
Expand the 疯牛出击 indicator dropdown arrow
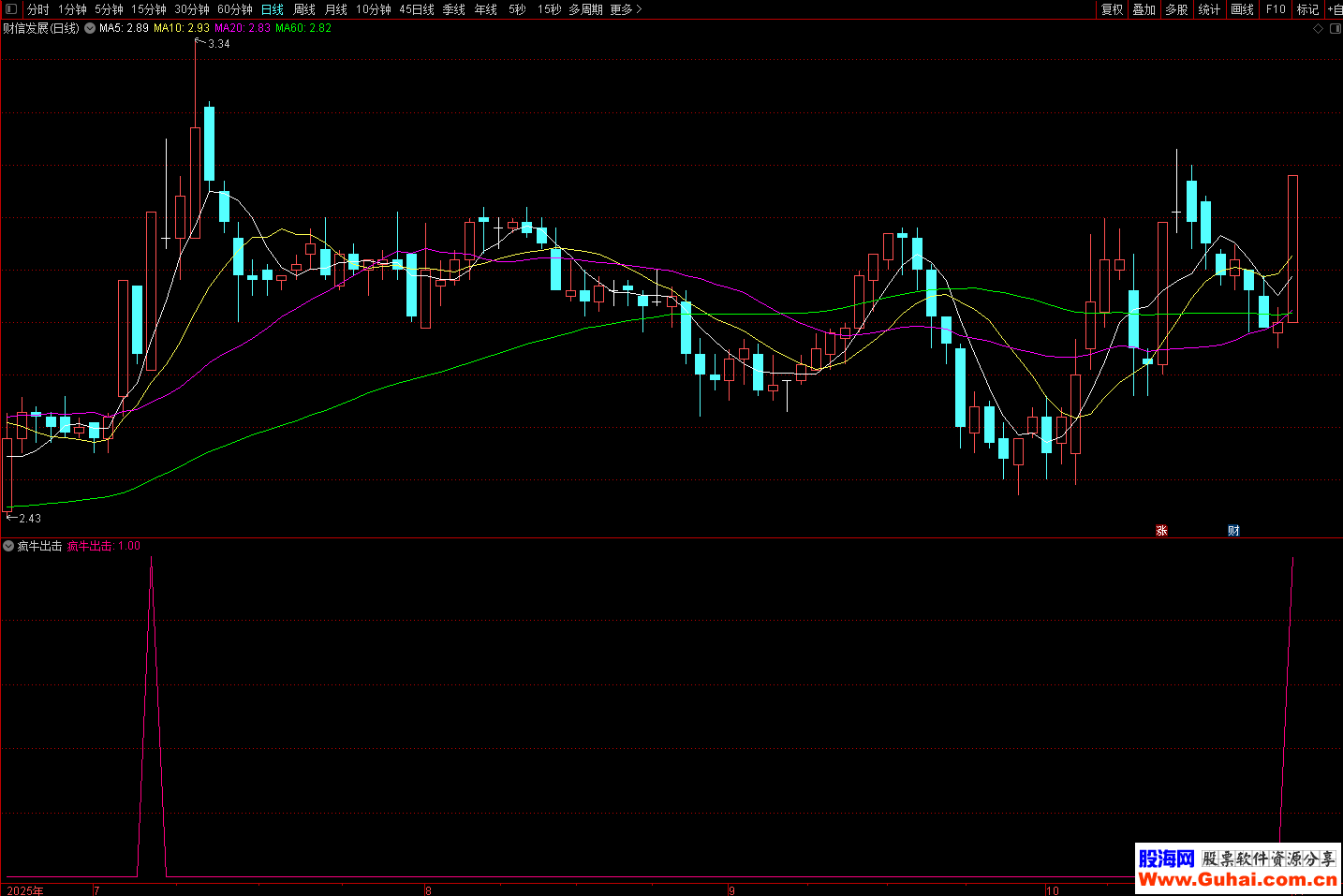8,546
